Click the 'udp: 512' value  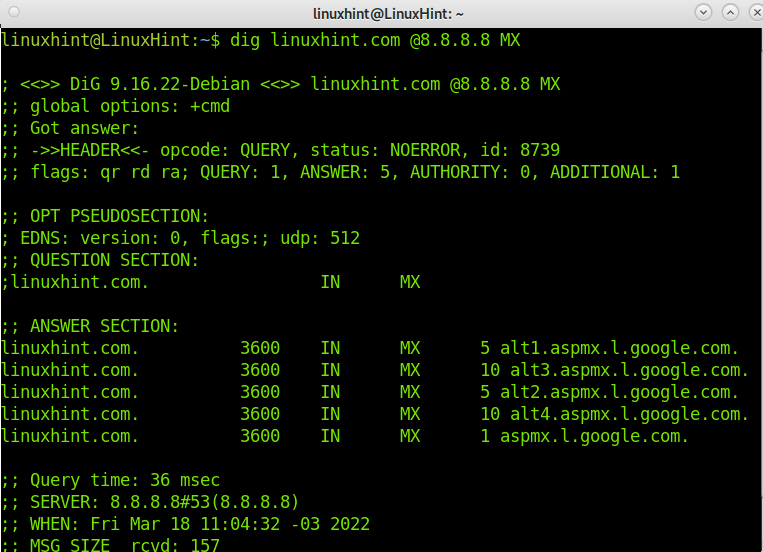click(320, 238)
